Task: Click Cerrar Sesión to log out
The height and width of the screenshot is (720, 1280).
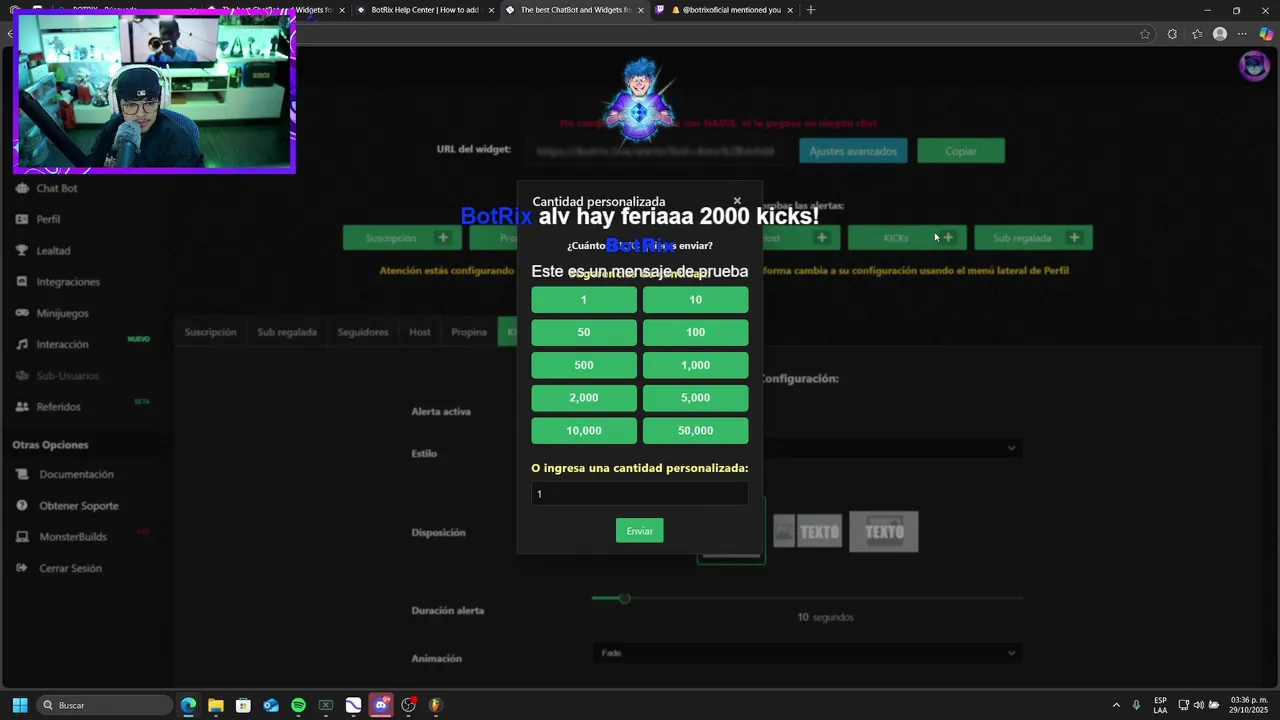Action: click(x=70, y=568)
